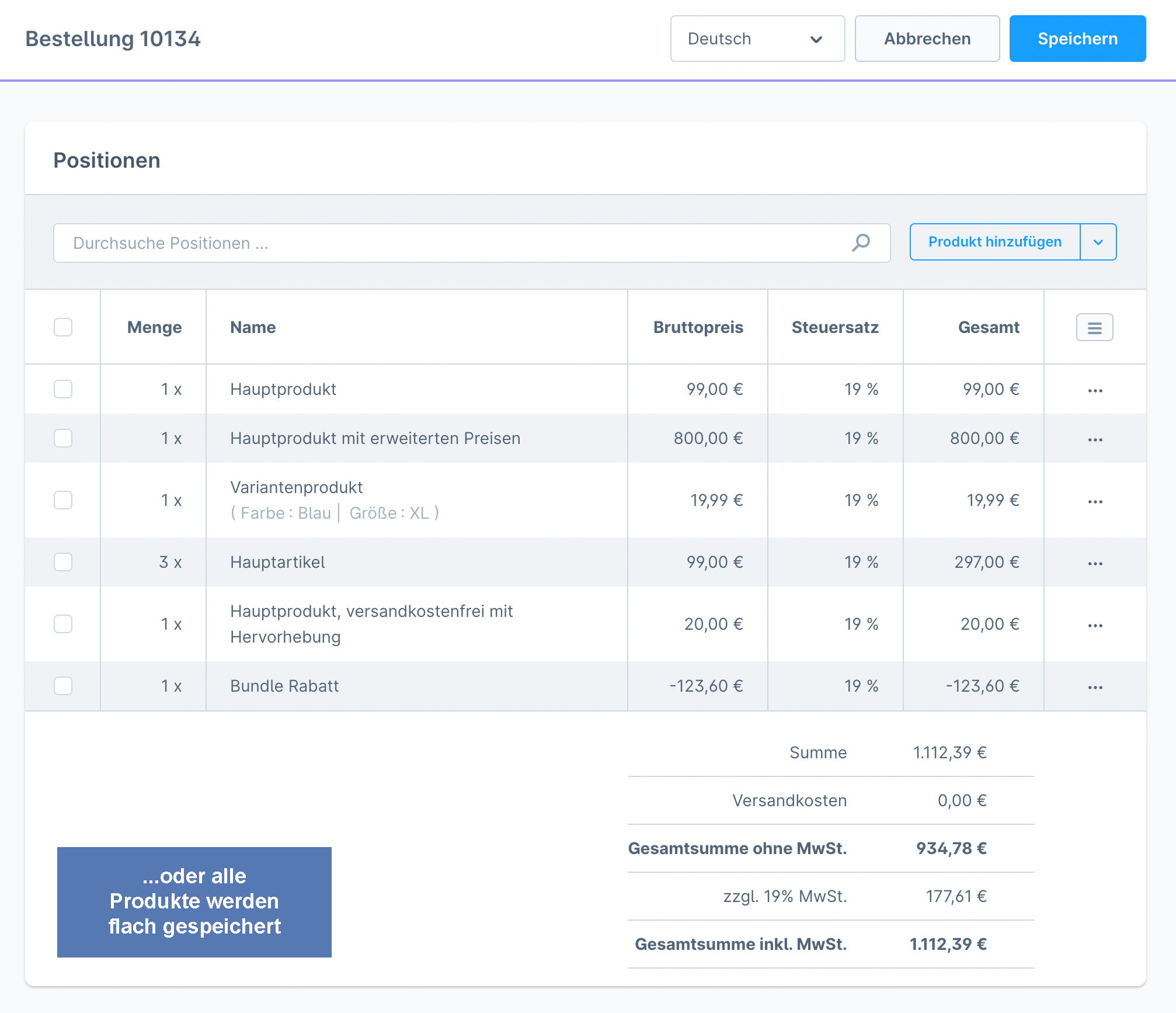
Task: Click the 19 % tax rate of Bundle Rabatt
Action: click(x=861, y=686)
